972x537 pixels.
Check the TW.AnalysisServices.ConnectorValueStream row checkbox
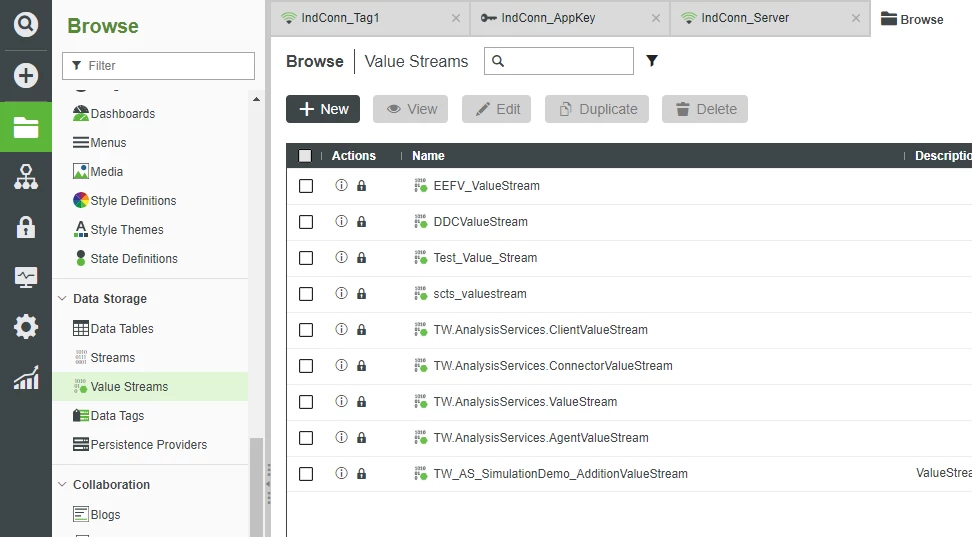[x=306, y=366]
